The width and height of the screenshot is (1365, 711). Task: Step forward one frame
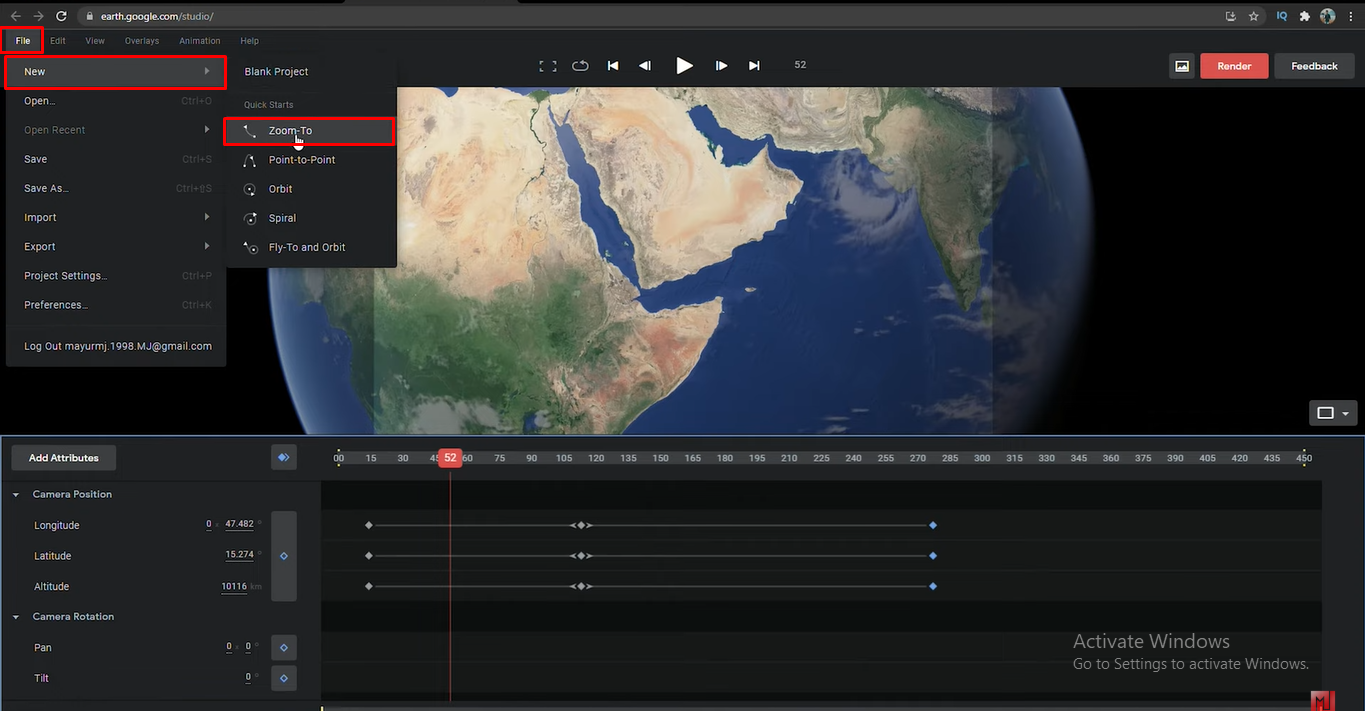(x=721, y=66)
